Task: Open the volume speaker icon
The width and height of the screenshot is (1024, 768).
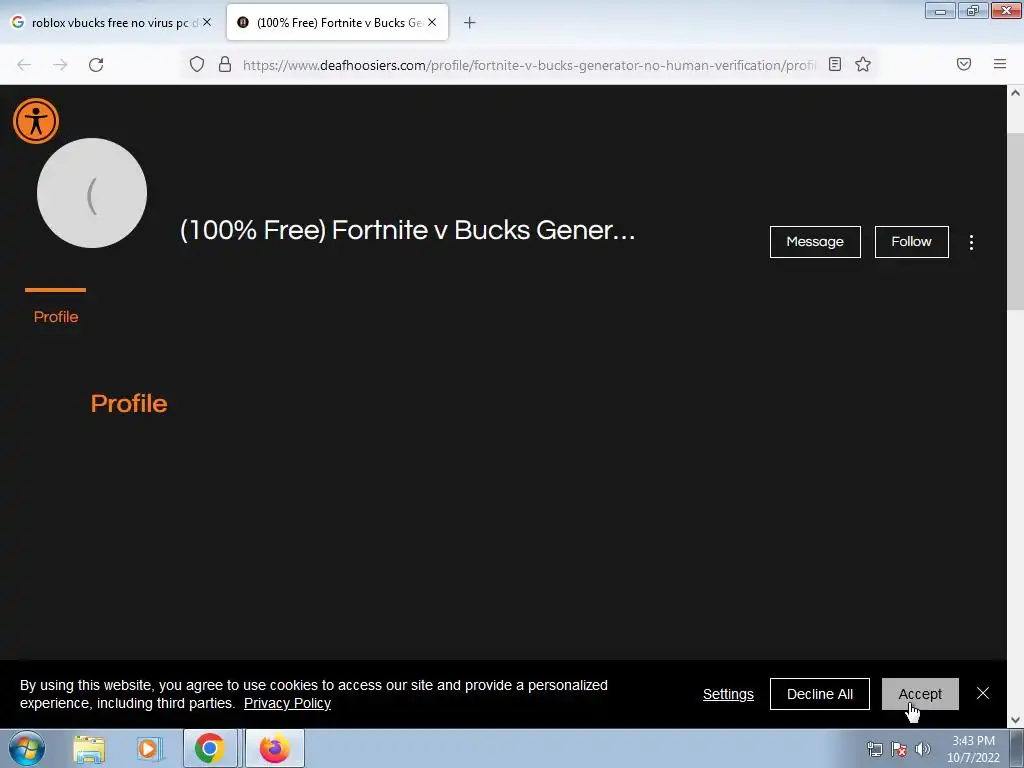Action: pyautogui.click(x=923, y=749)
